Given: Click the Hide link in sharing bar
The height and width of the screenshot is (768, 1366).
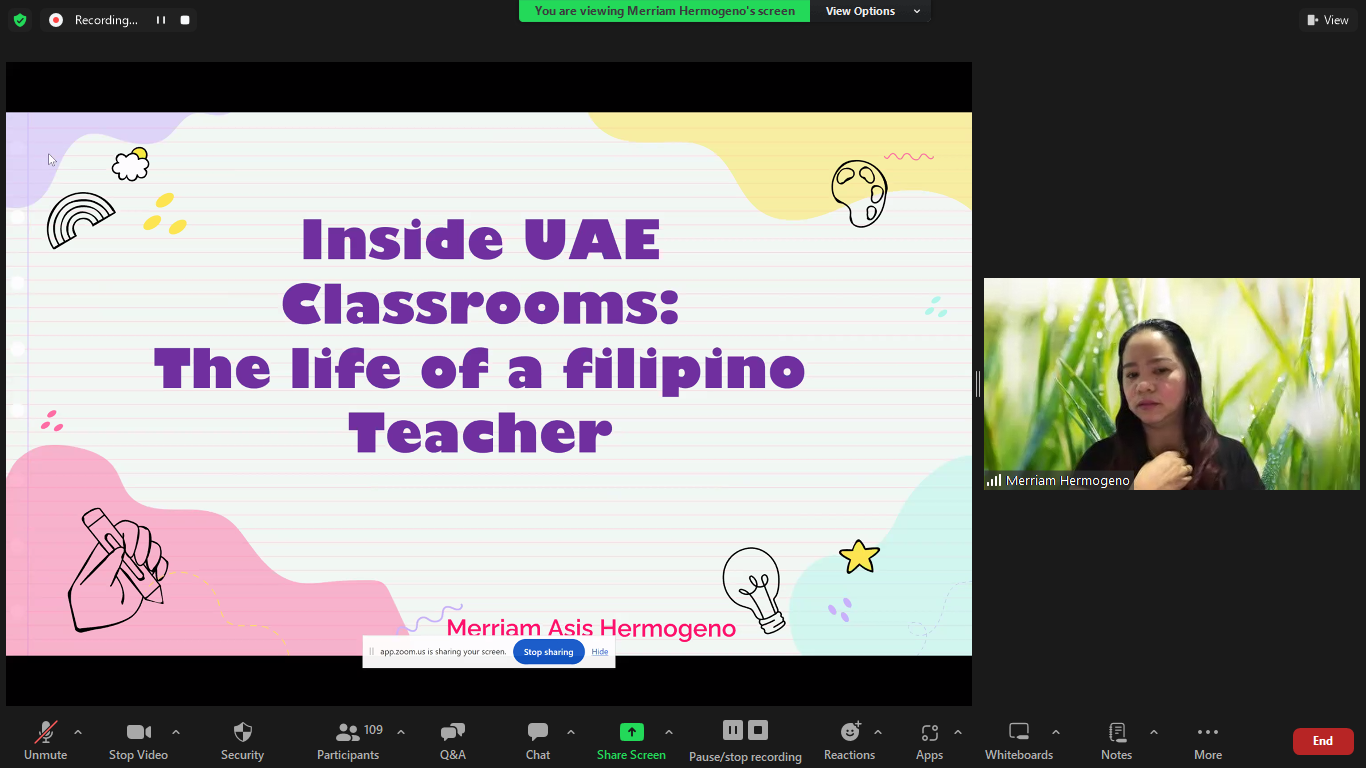Looking at the screenshot, I should point(599,652).
